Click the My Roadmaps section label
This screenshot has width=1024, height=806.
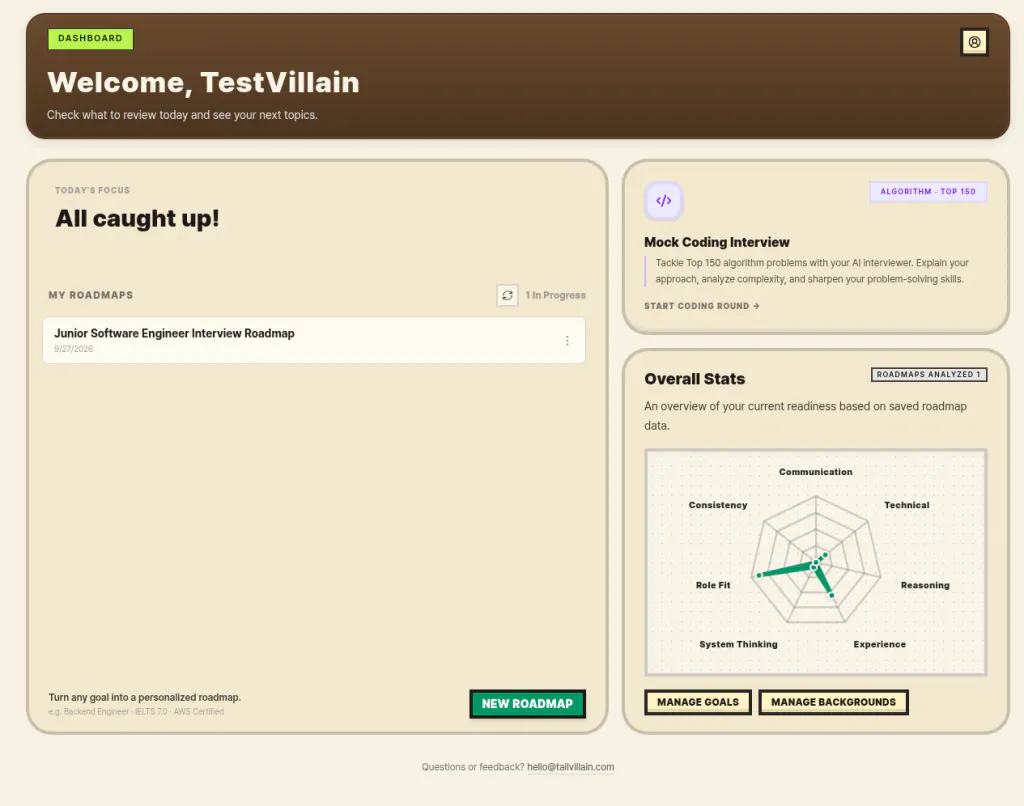coord(91,295)
